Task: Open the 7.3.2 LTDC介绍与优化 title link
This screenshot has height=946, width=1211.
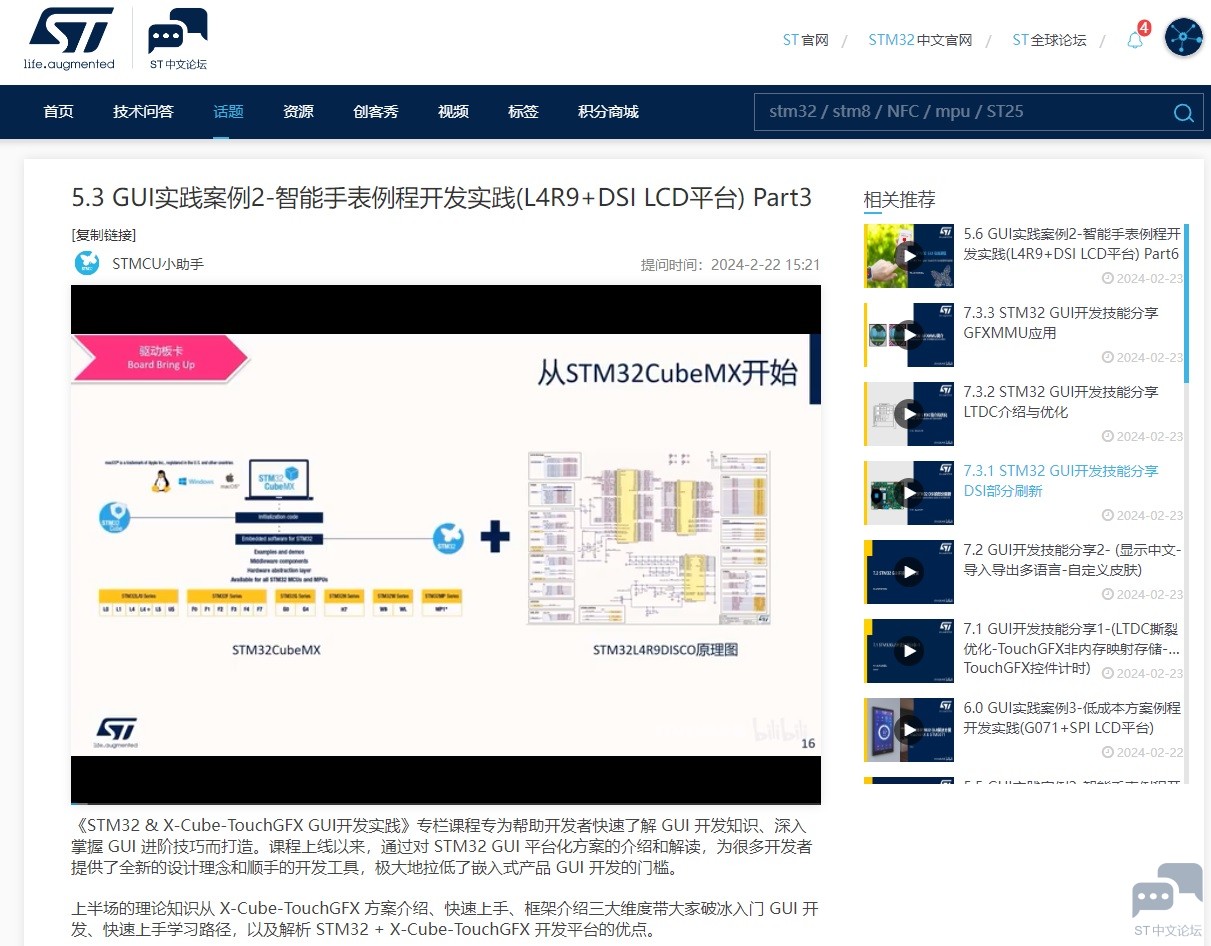Action: [x=1061, y=402]
